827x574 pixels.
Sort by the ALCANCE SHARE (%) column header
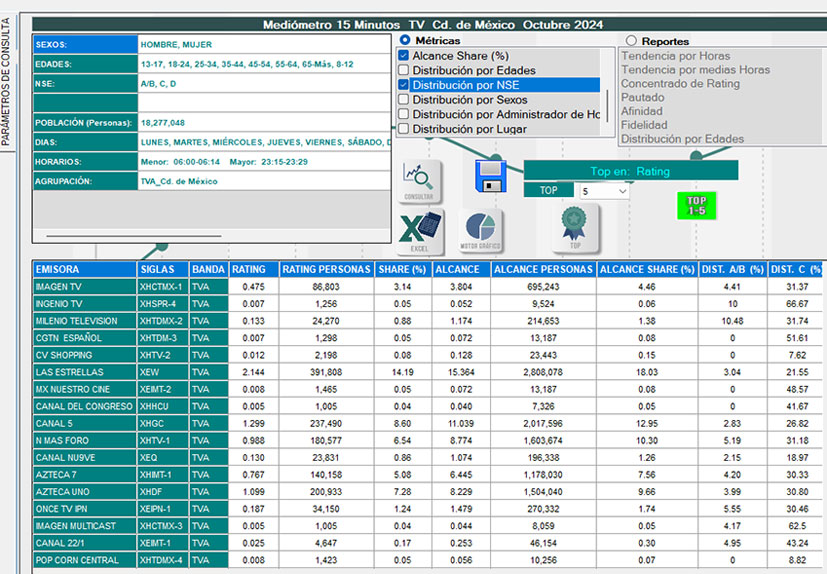tap(647, 269)
